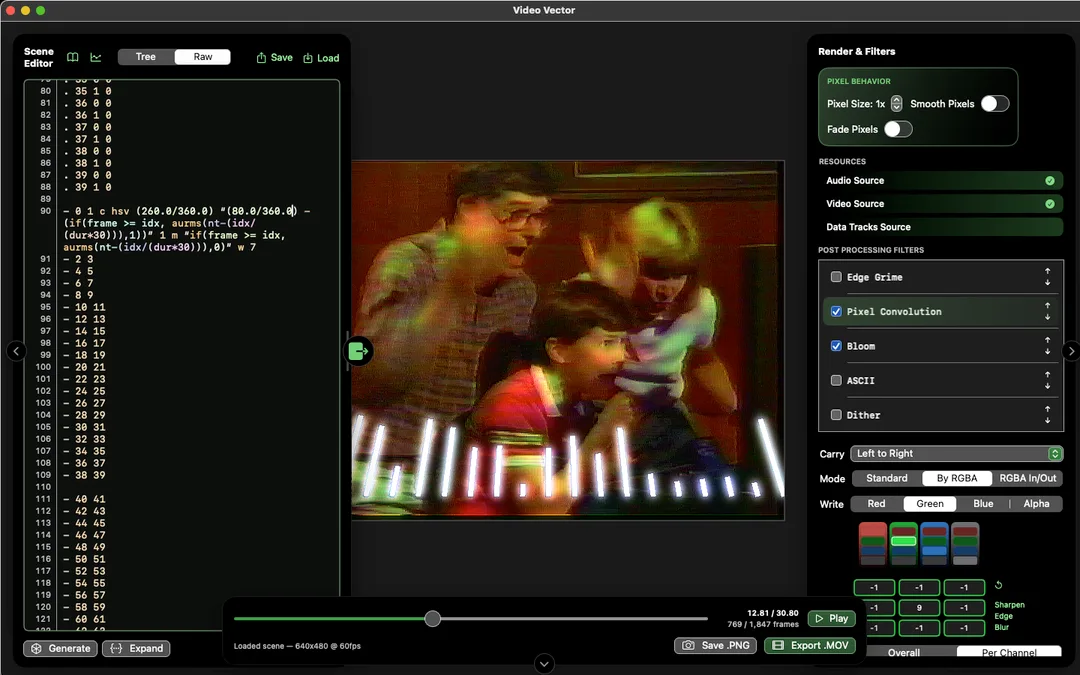The width and height of the screenshot is (1080, 675).
Task: Click Audio Source green checkmark status icon
Action: click(1050, 180)
